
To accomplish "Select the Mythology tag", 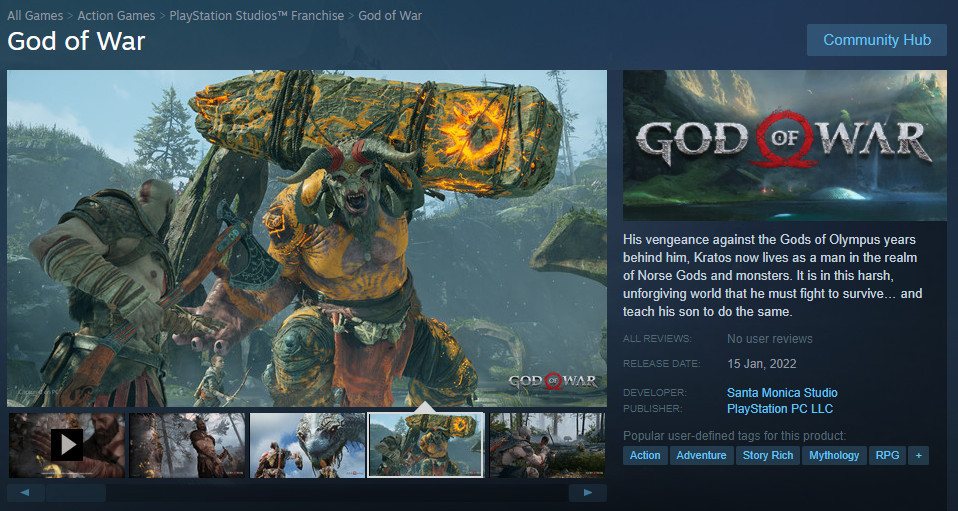I will (834, 455).
